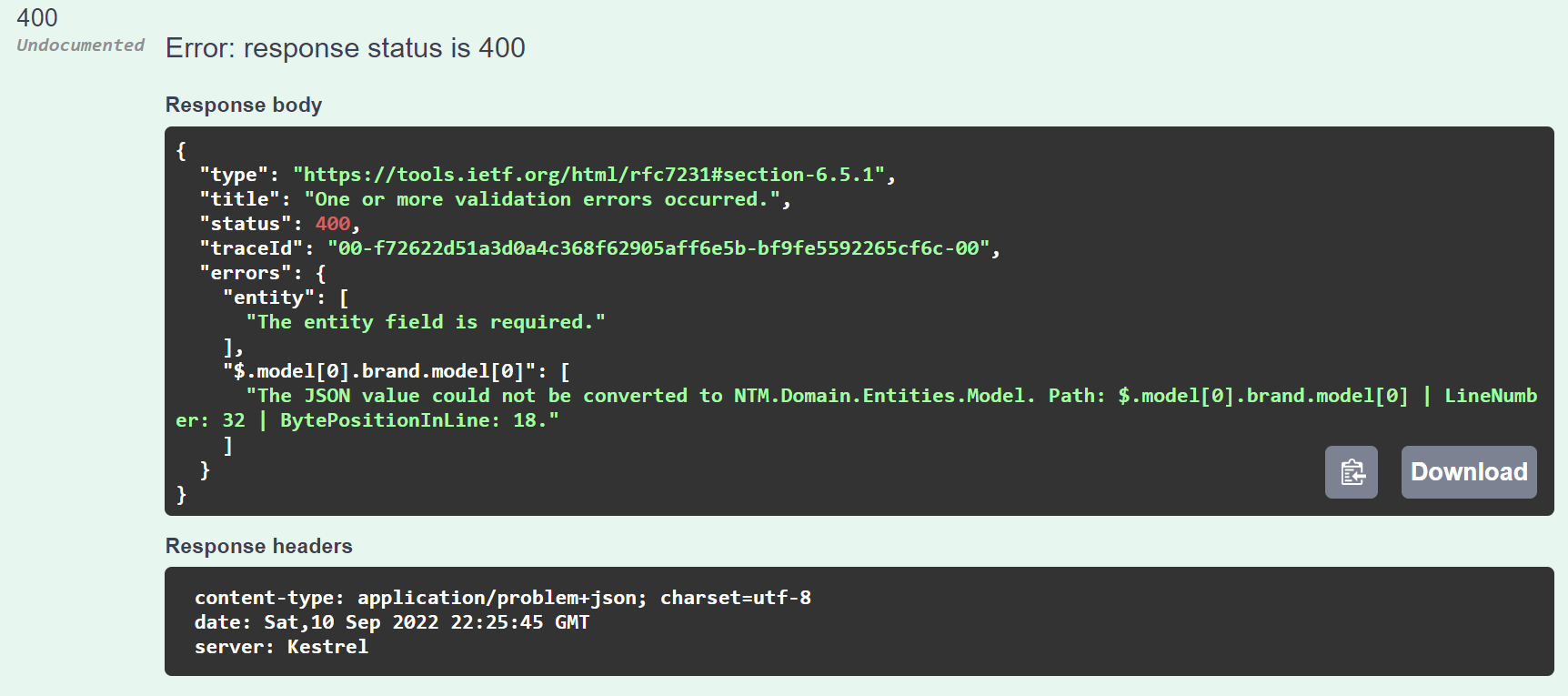1568x696 pixels.
Task: Click the "entity" key in errors
Action: point(269,298)
